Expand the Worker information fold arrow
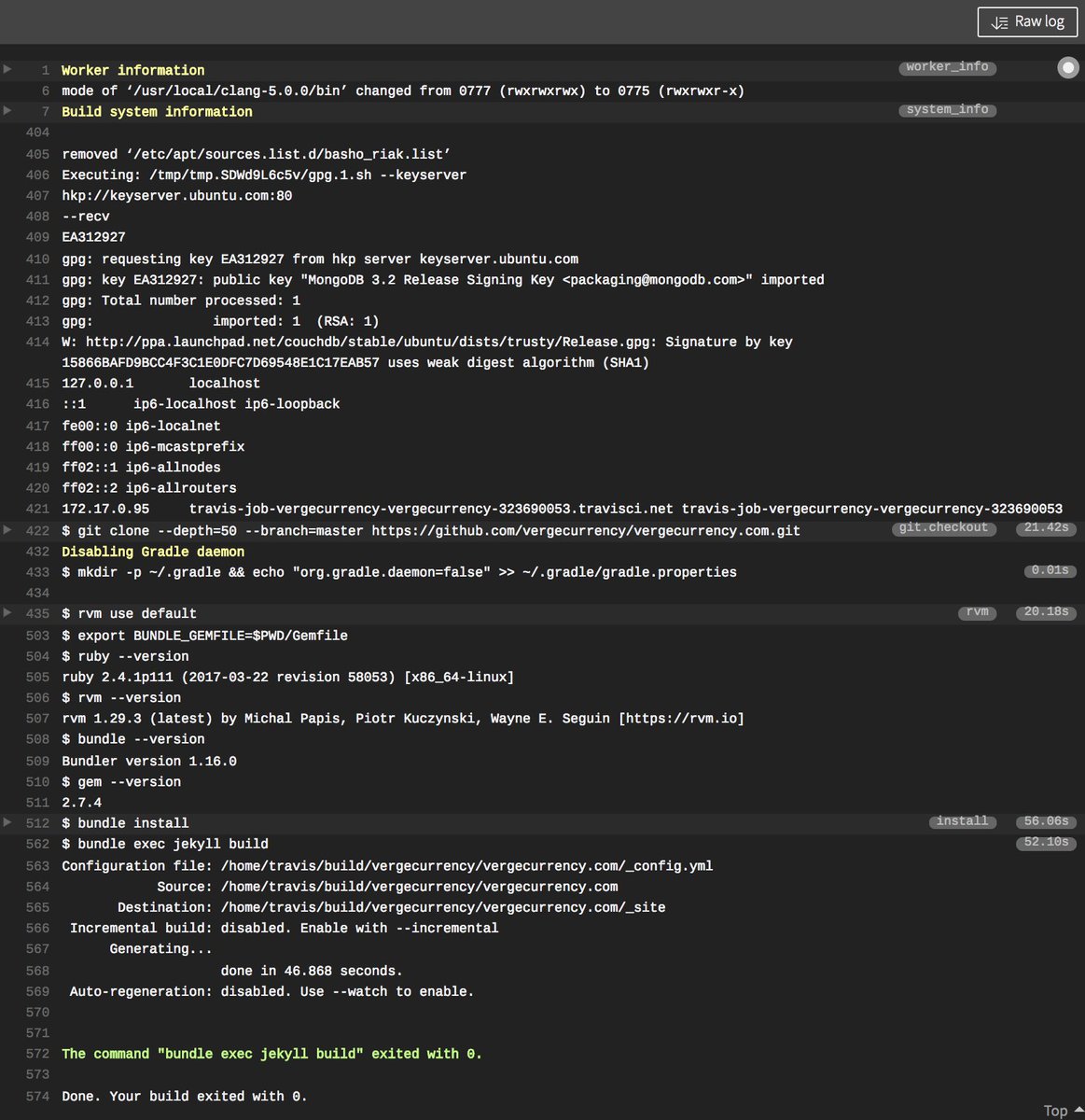Viewport: 1085px width, 1120px height. [7, 69]
